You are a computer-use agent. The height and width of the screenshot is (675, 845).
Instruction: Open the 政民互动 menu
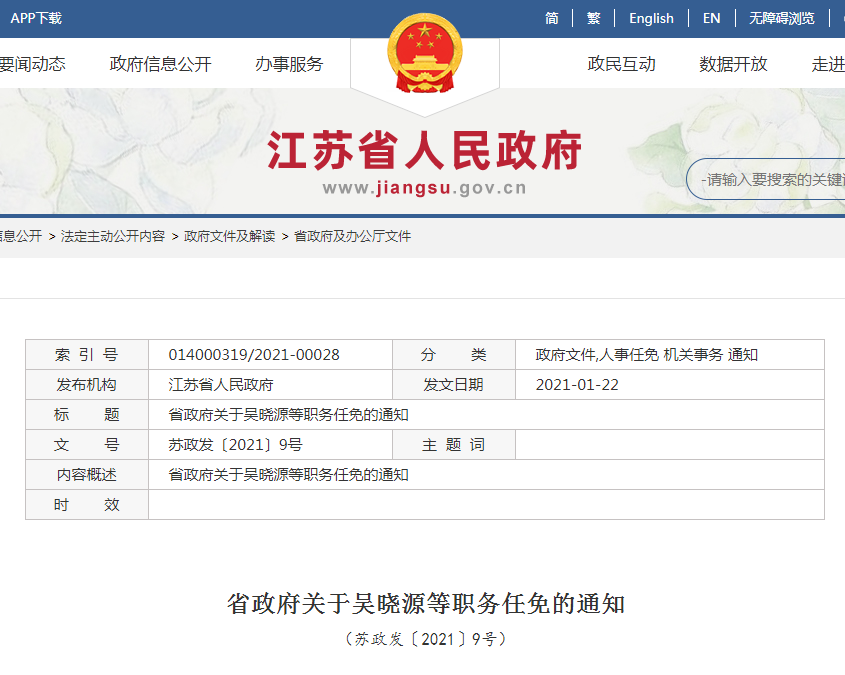(621, 64)
